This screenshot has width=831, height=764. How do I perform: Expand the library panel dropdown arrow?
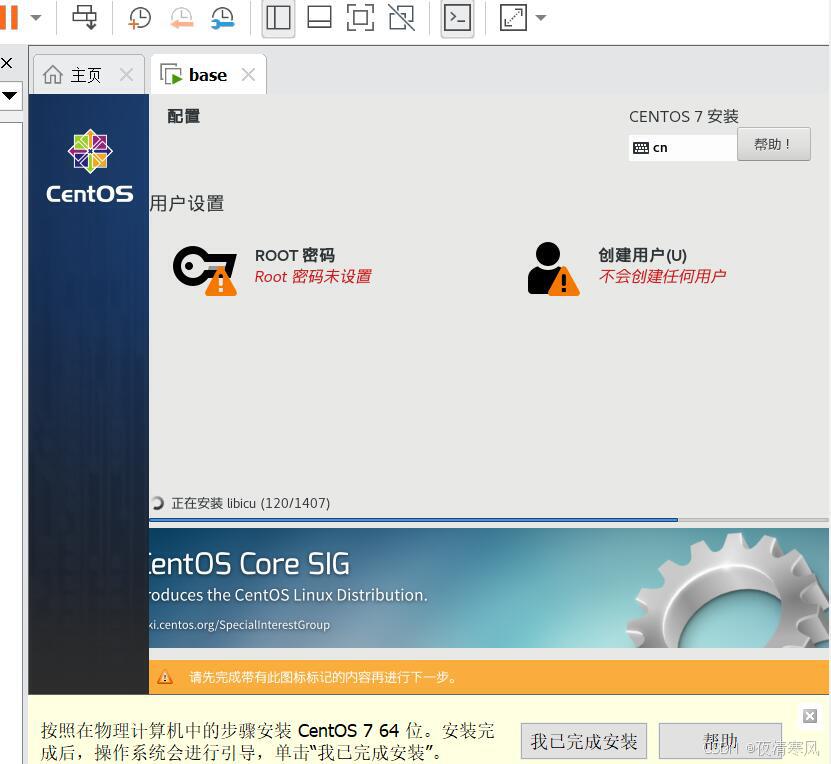point(10,96)
